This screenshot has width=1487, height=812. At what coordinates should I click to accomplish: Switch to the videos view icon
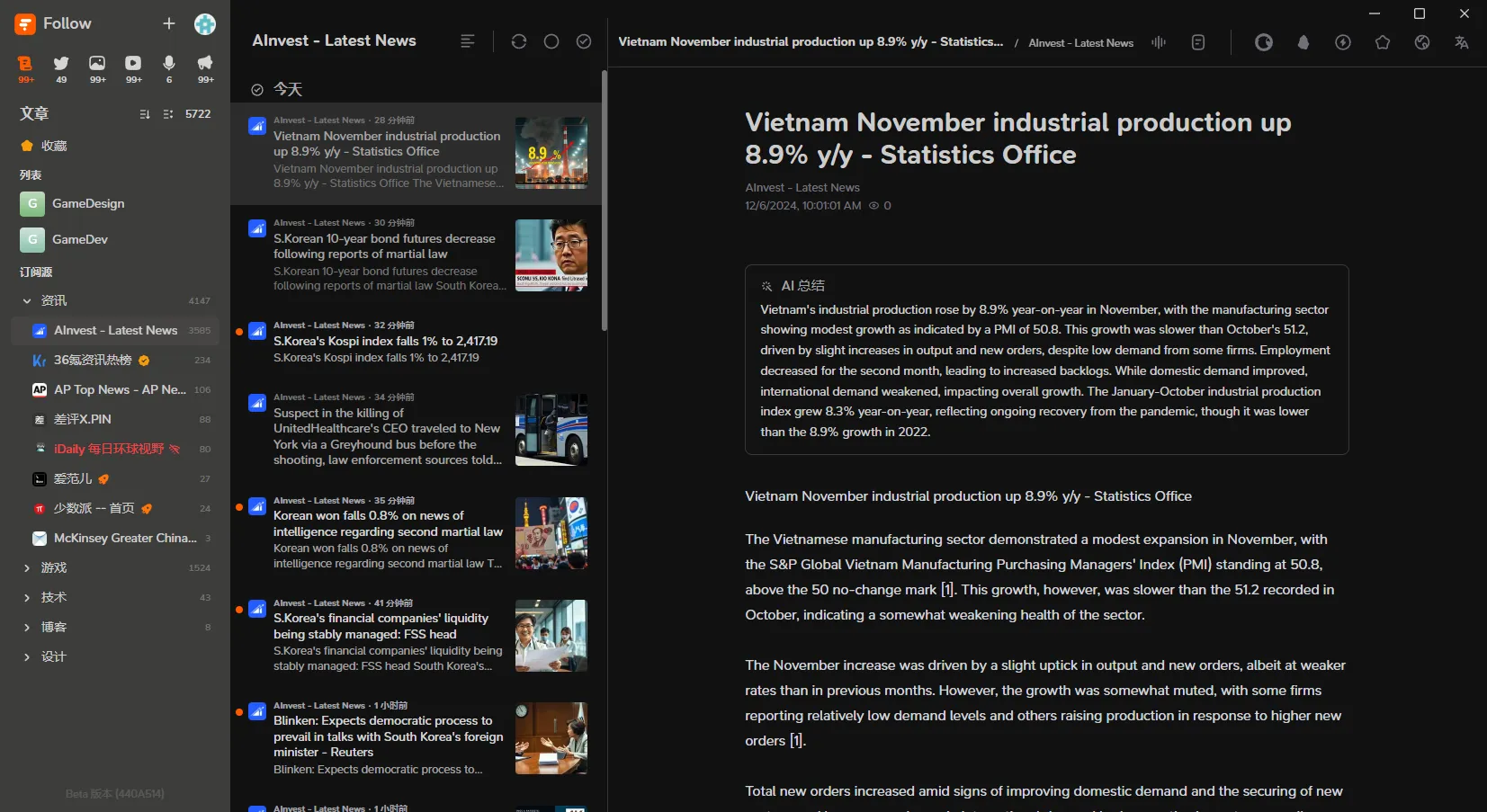point(133,63)
